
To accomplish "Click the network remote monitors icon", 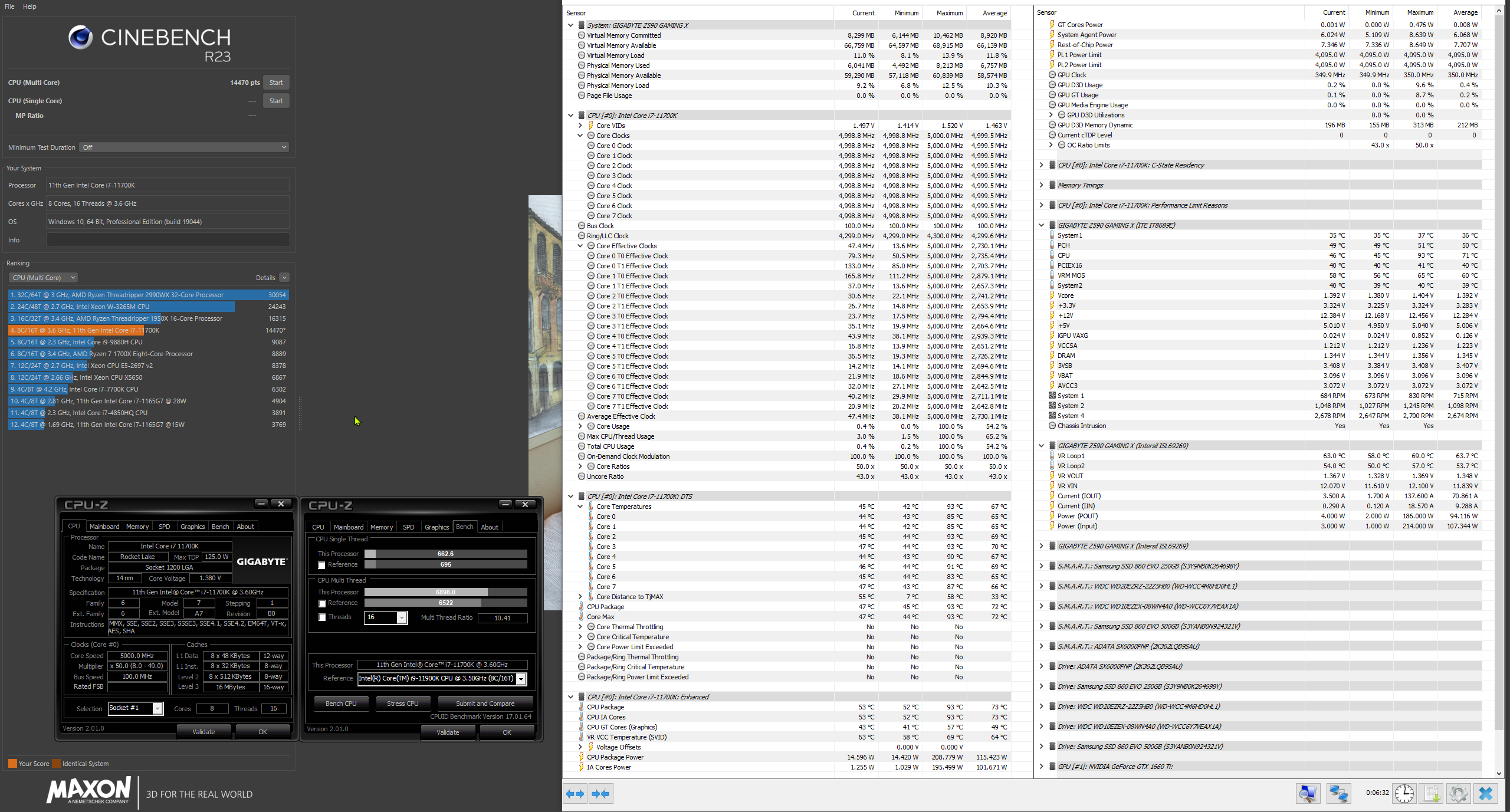I will pos(1338,794).
